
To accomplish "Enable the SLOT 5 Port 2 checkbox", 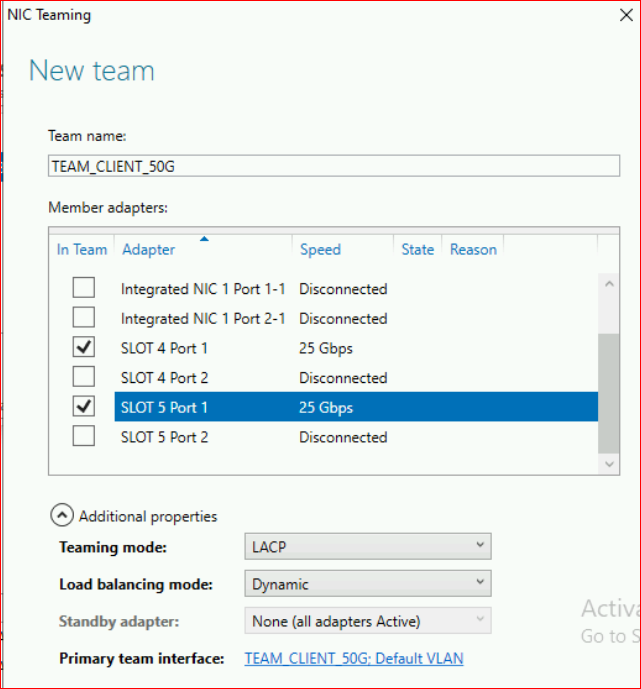I will [84, 437].
